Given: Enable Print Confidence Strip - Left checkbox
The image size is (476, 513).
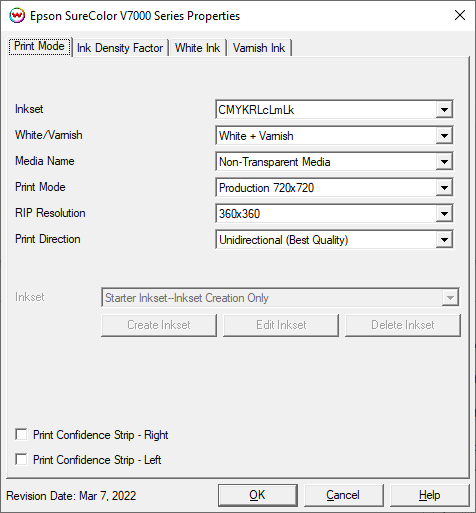Looking at the screenshot, I should coord(21,459).
